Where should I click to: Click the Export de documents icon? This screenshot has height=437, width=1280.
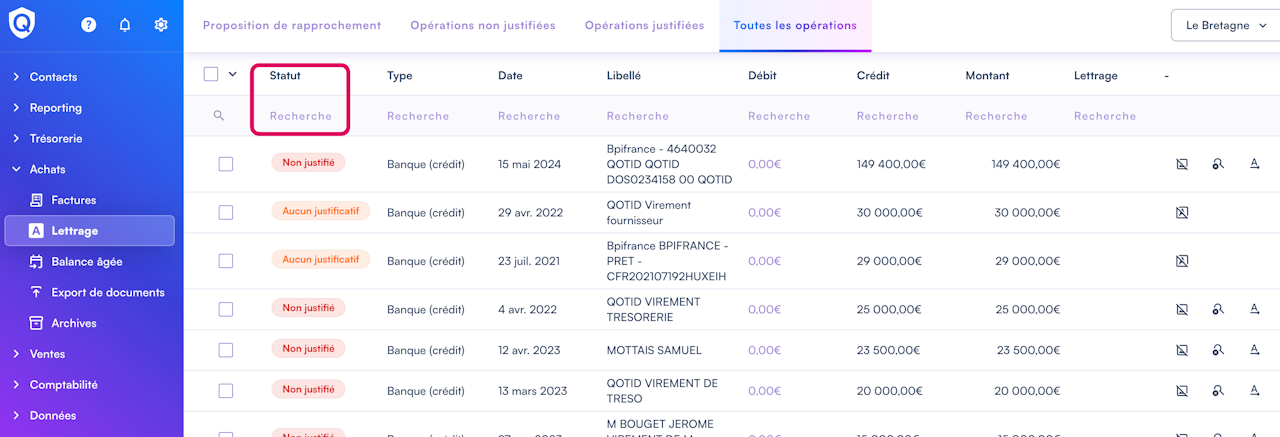coord(37,293)
